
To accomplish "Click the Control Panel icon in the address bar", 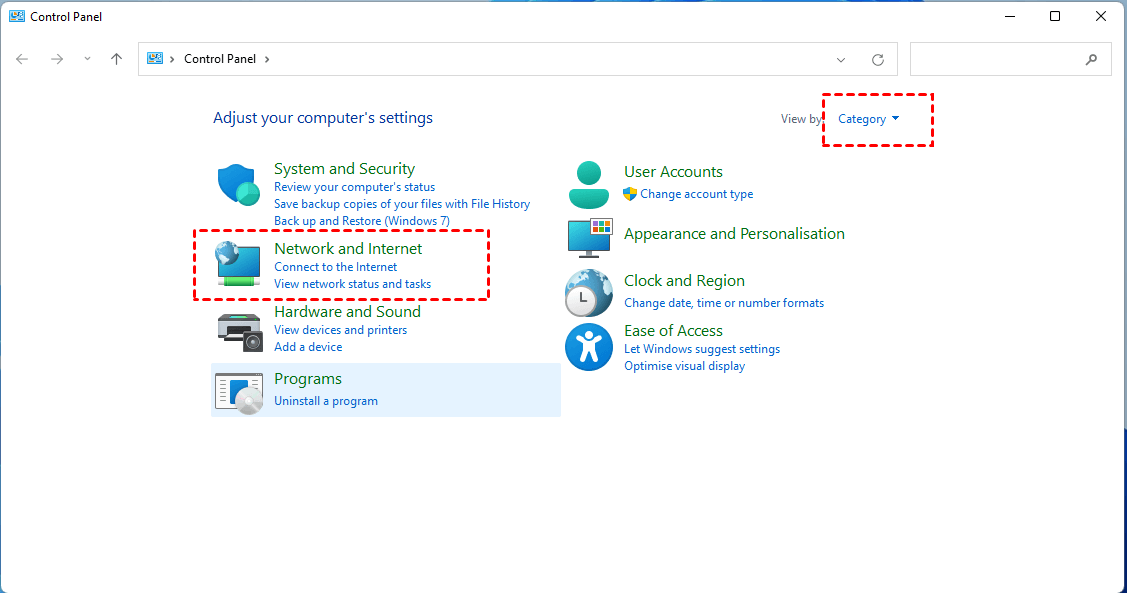I will [x=155, y=58].
